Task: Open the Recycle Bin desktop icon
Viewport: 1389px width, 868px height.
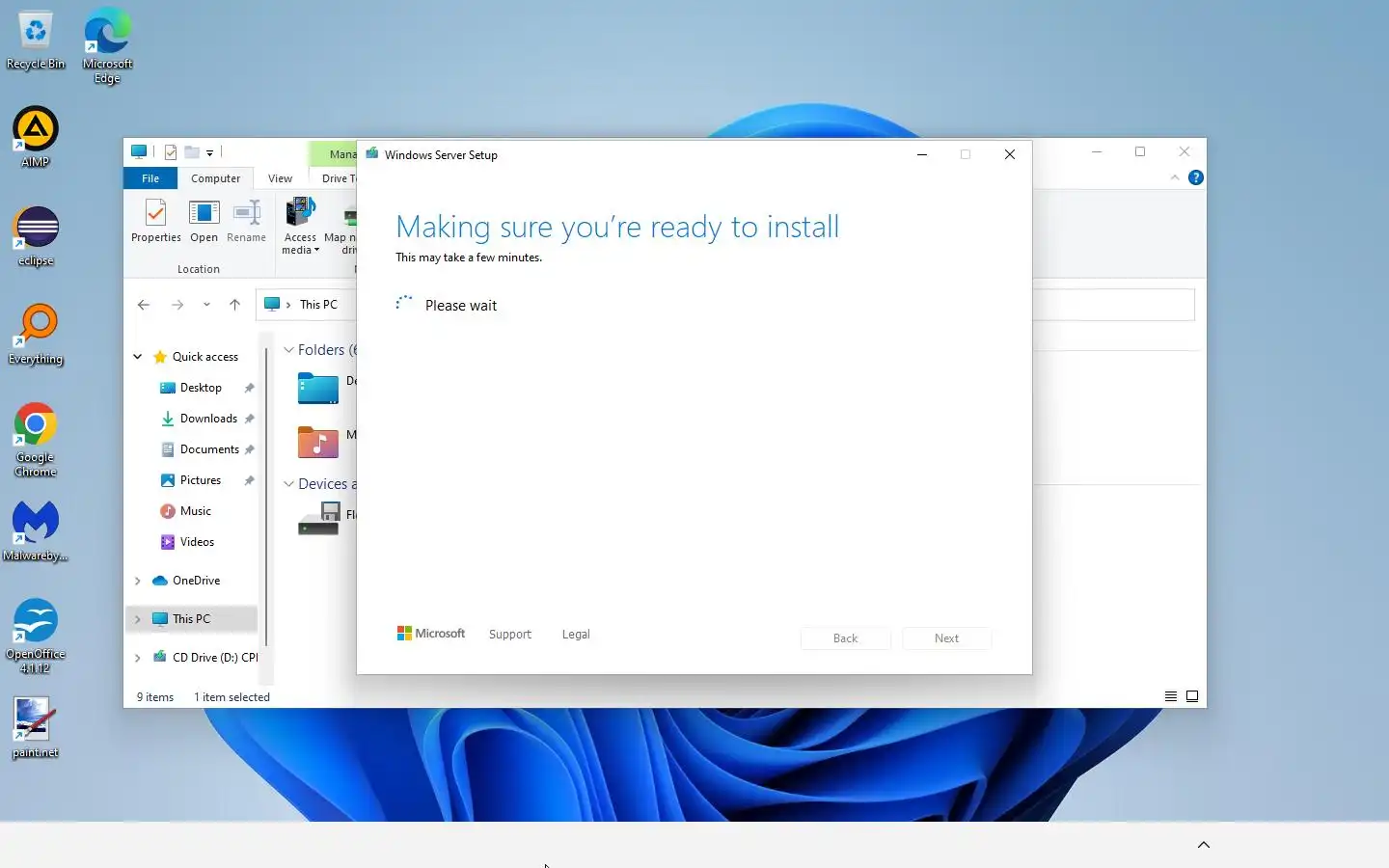Action: point(36,41)
